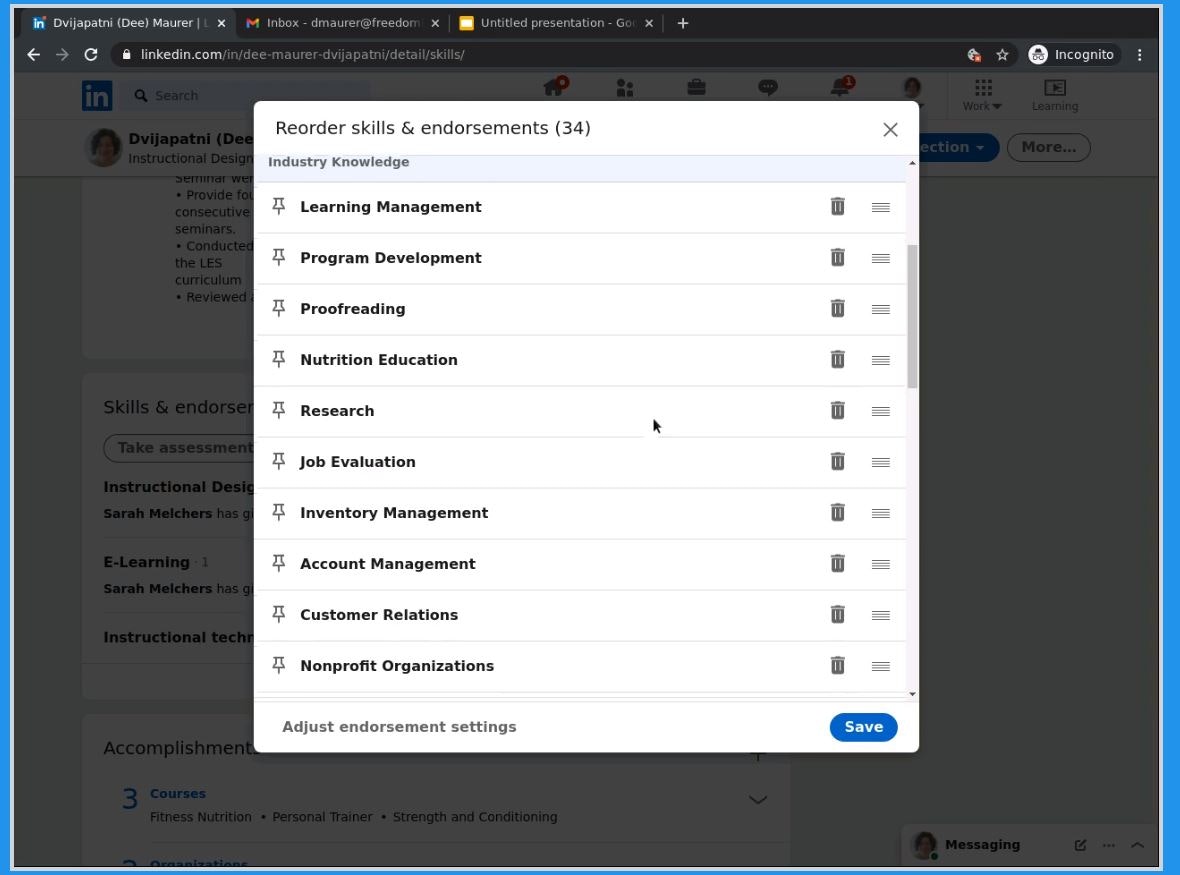Delete the Proofreading skill
This screenshot has width=1180, height=875.
click(838, 308)
